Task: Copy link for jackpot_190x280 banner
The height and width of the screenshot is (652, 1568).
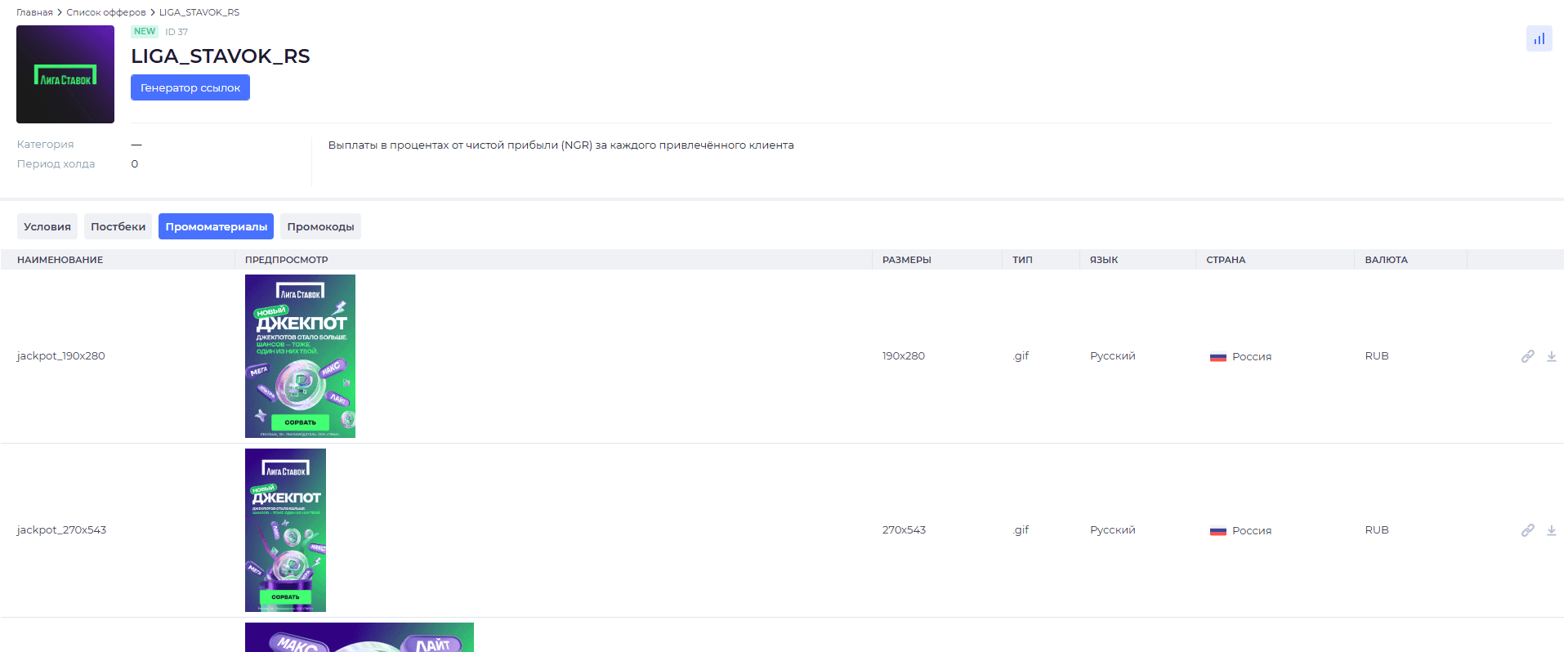Action: tap(1527, 356)
